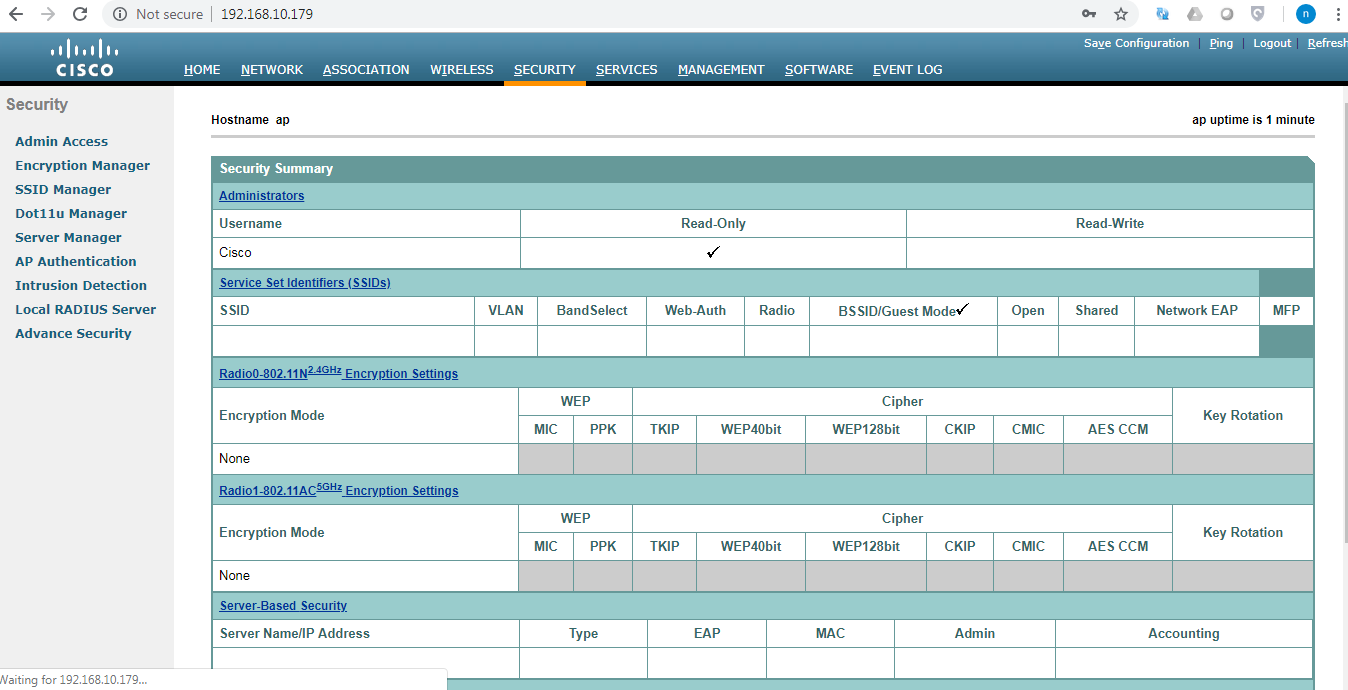The height and width of the screenshot is (690, 1348).
Task: Open the WIRELESS section
Action: (461, 69)
